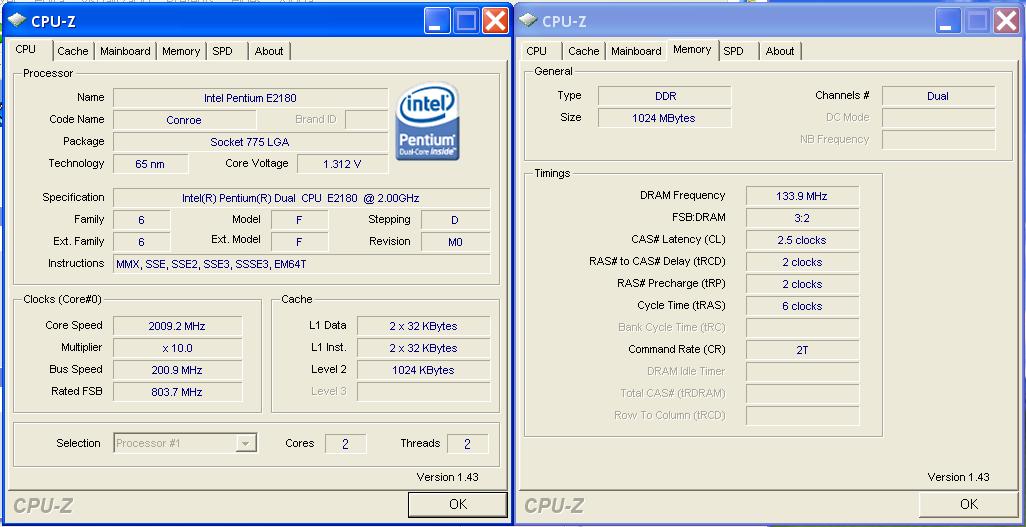Click the Channels # value 'Dual'
The image size is (1026, 527).
(x=938, y=96)
